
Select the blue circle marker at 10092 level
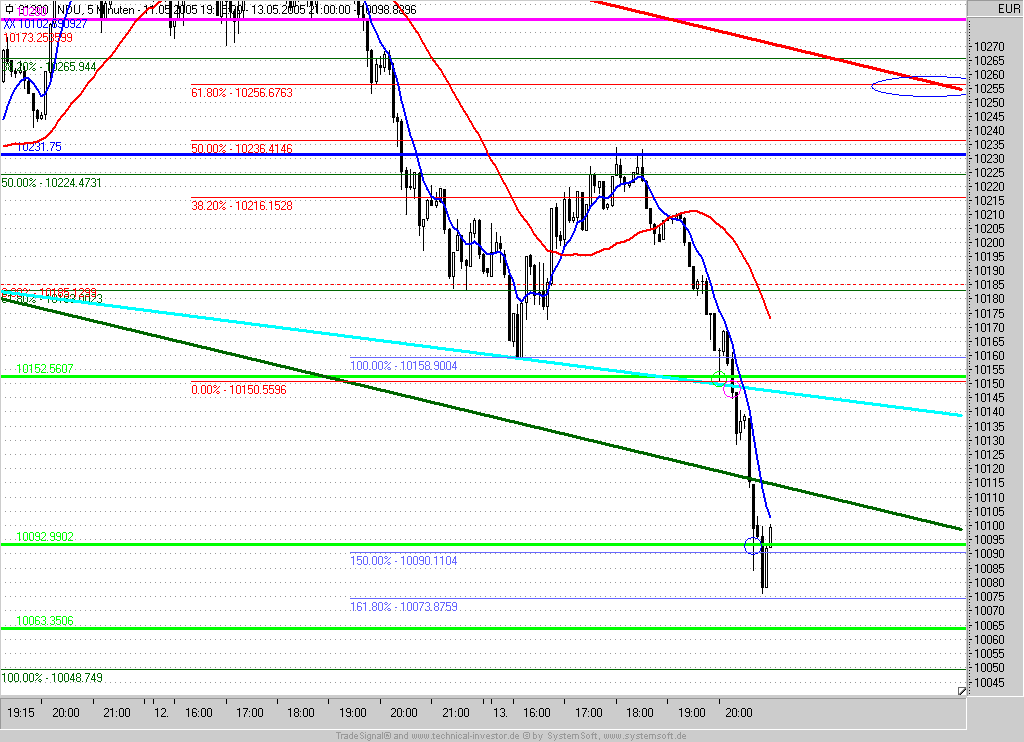point(753,545)
